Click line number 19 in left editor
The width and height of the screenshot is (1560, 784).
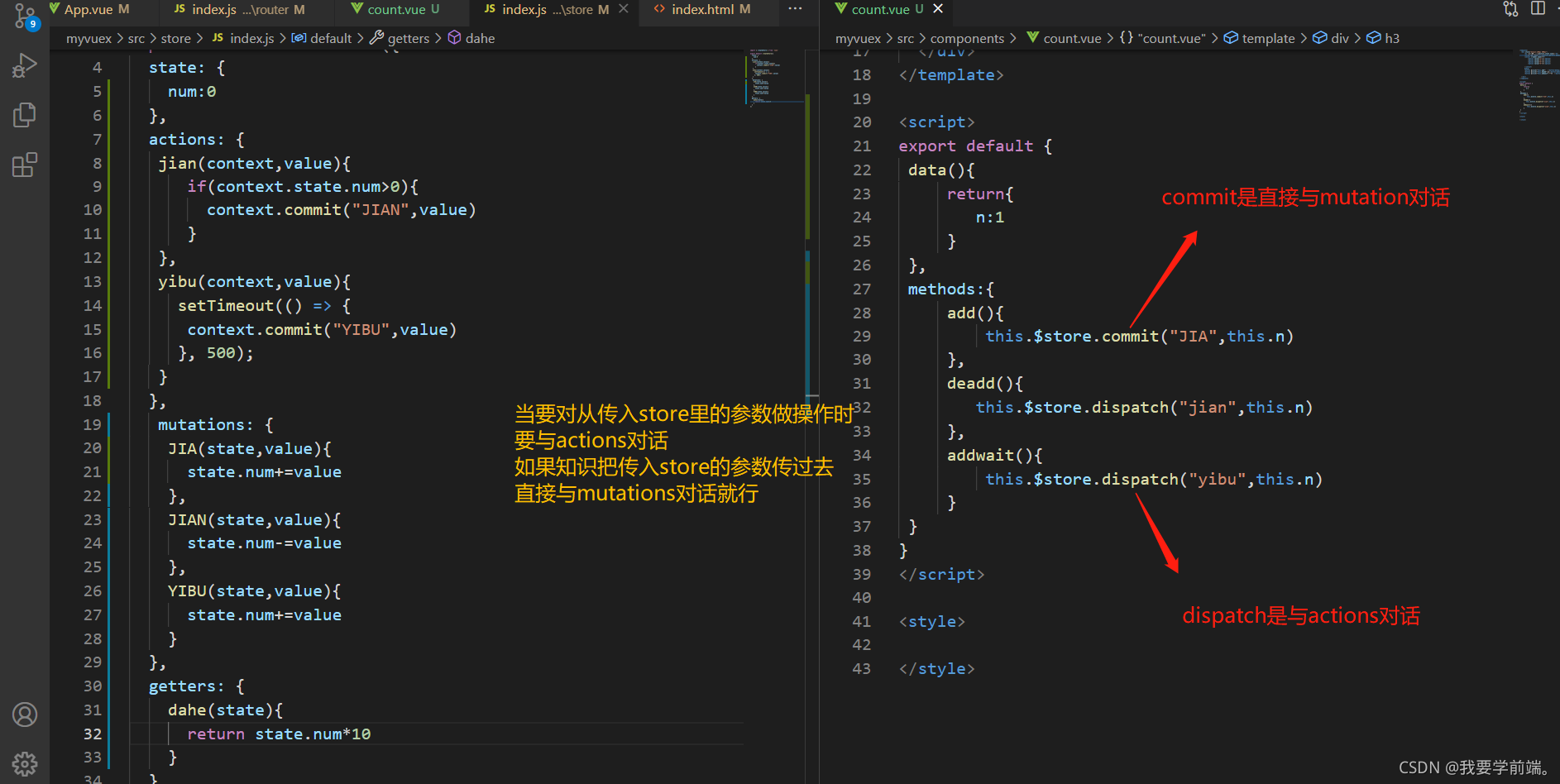(x=93, y=424)
